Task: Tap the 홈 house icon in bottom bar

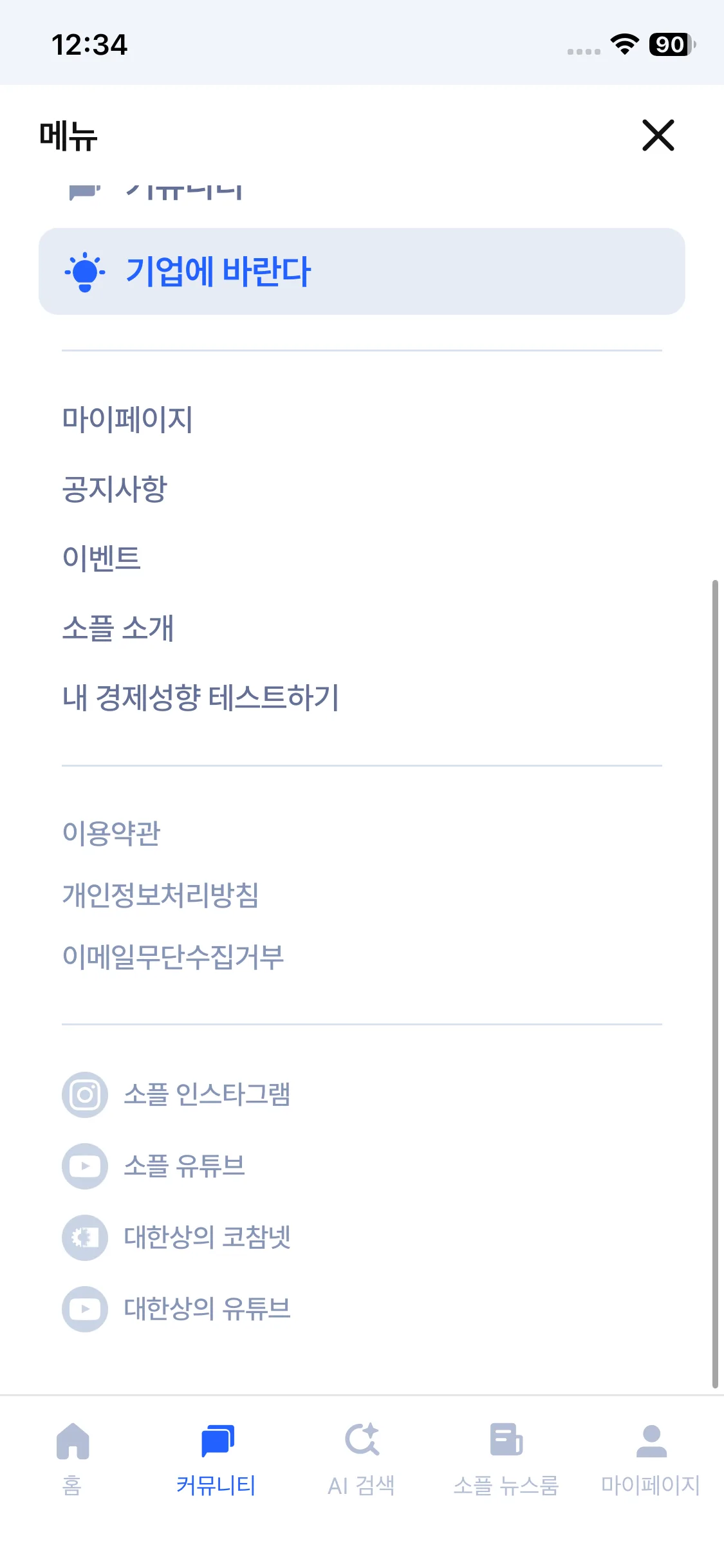Action: point(73,1441)
